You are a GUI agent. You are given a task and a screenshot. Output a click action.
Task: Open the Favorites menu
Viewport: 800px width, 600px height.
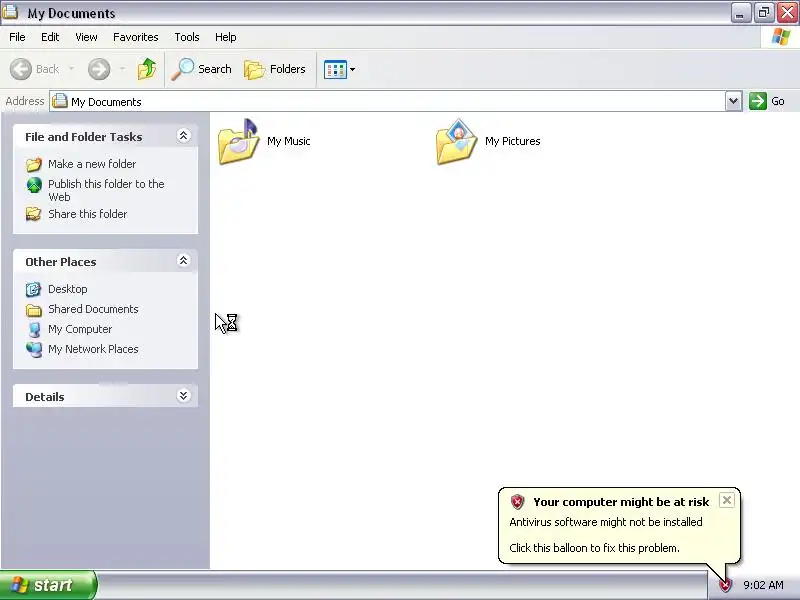(x=136, y=37)
